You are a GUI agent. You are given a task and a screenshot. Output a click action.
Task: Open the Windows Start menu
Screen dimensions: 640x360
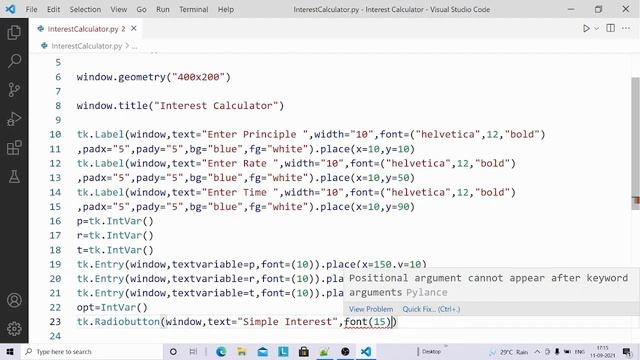10,351
